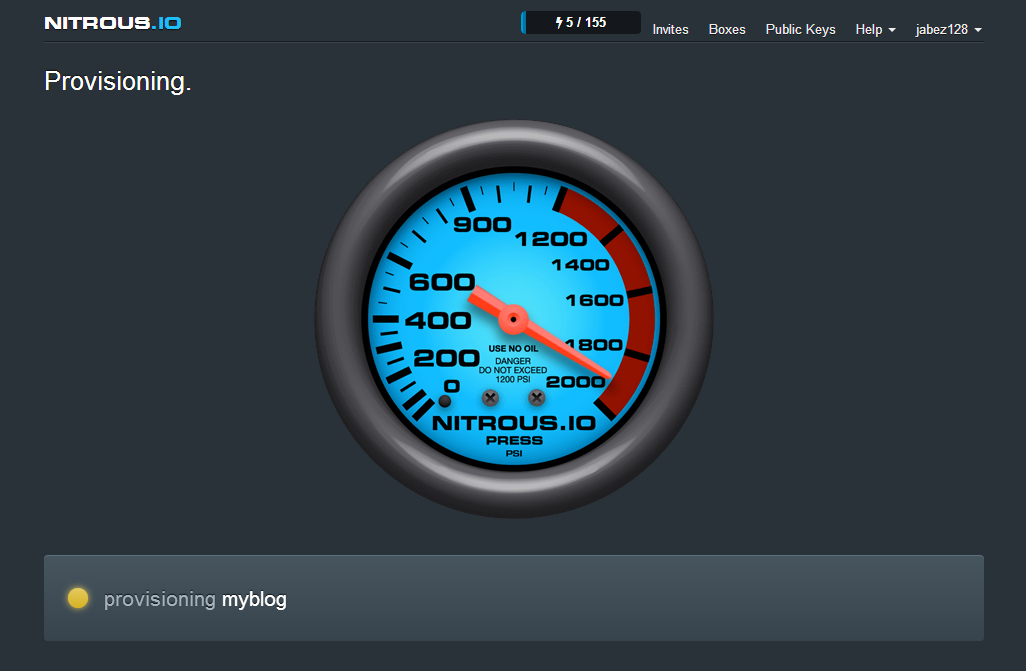Click the provisioning myblog status panel

click(514, 598)
